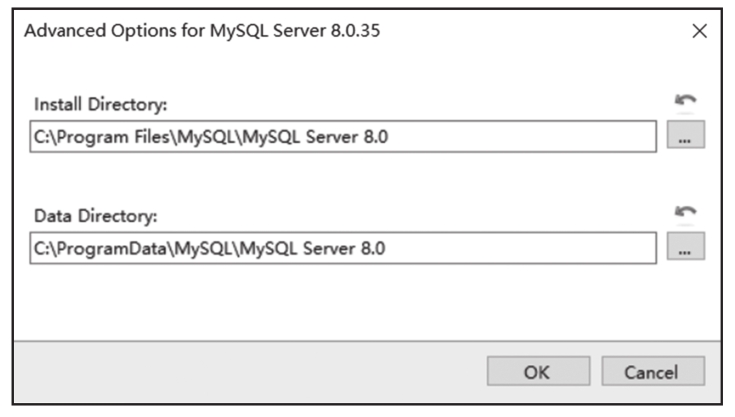Accept the changes by clicking OK
This screenshot has height=417, width=735.
pyautogui.click(x=538, y=371)
